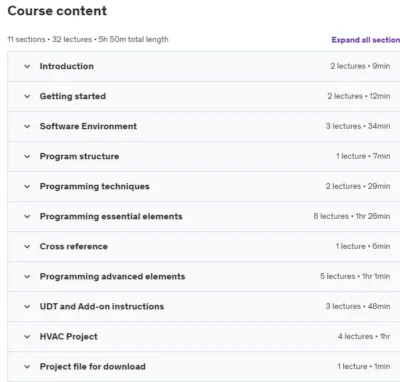Open the Cross reference section title
This screenshot has height=382, width=400.
(74, 246)
